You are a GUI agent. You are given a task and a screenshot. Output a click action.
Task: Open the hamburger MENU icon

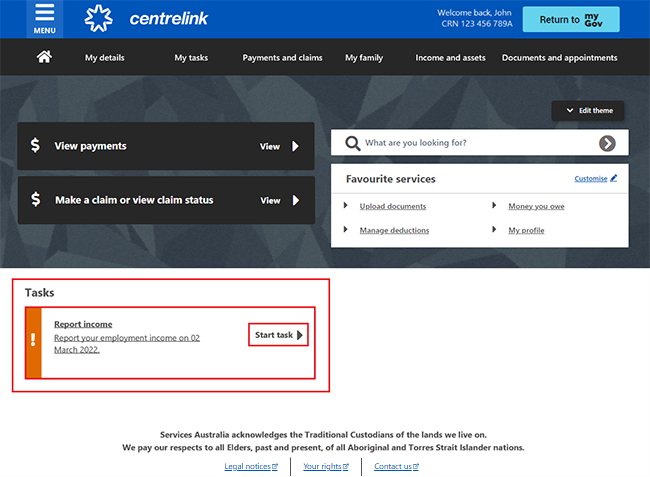[44, 19]
